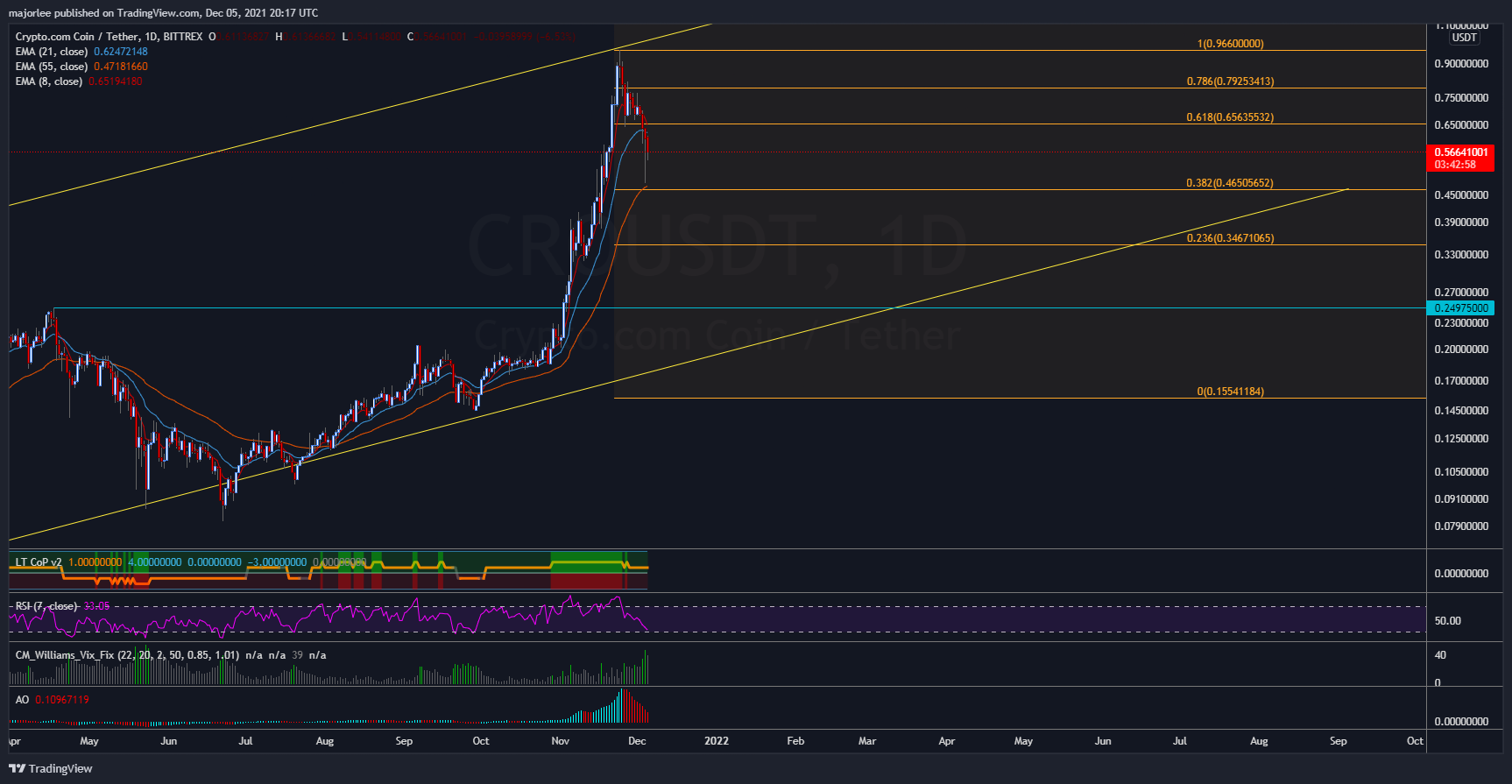Click the 0.10500000 price axis label
1512x784 pixels.
pyautogui.click(x=1461, y=472)
